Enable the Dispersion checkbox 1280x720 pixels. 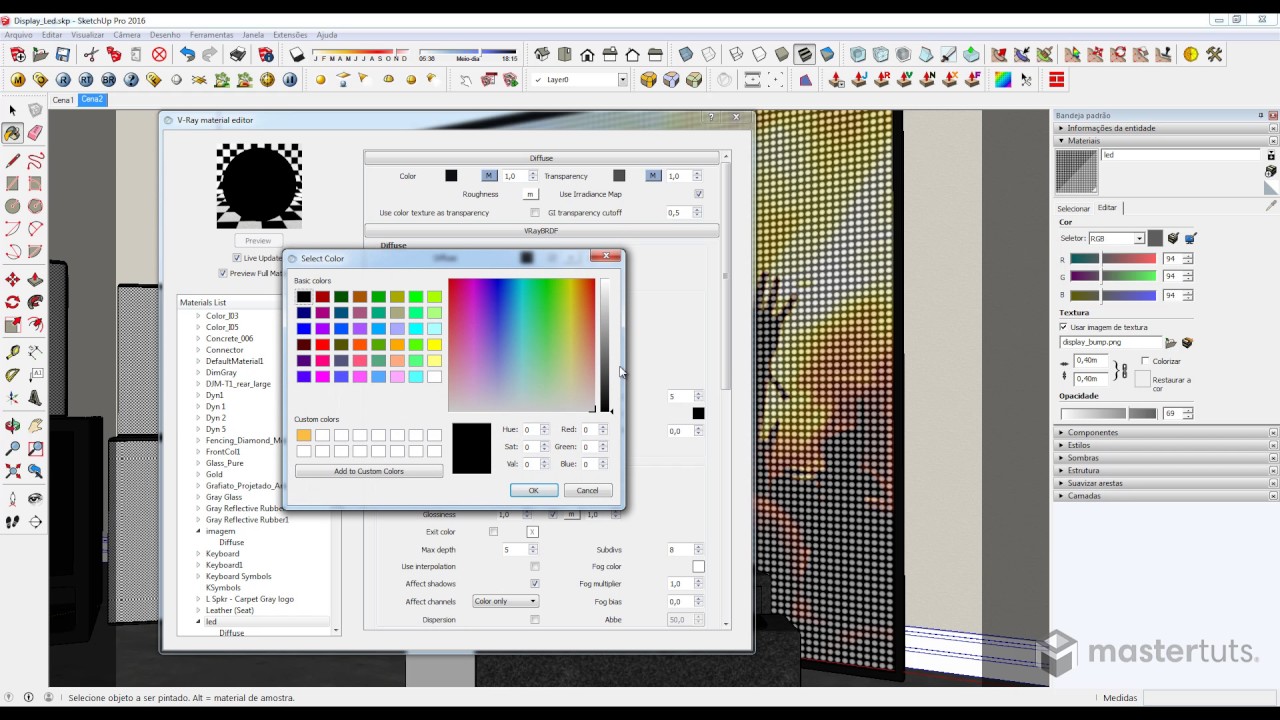coord(535,620)
